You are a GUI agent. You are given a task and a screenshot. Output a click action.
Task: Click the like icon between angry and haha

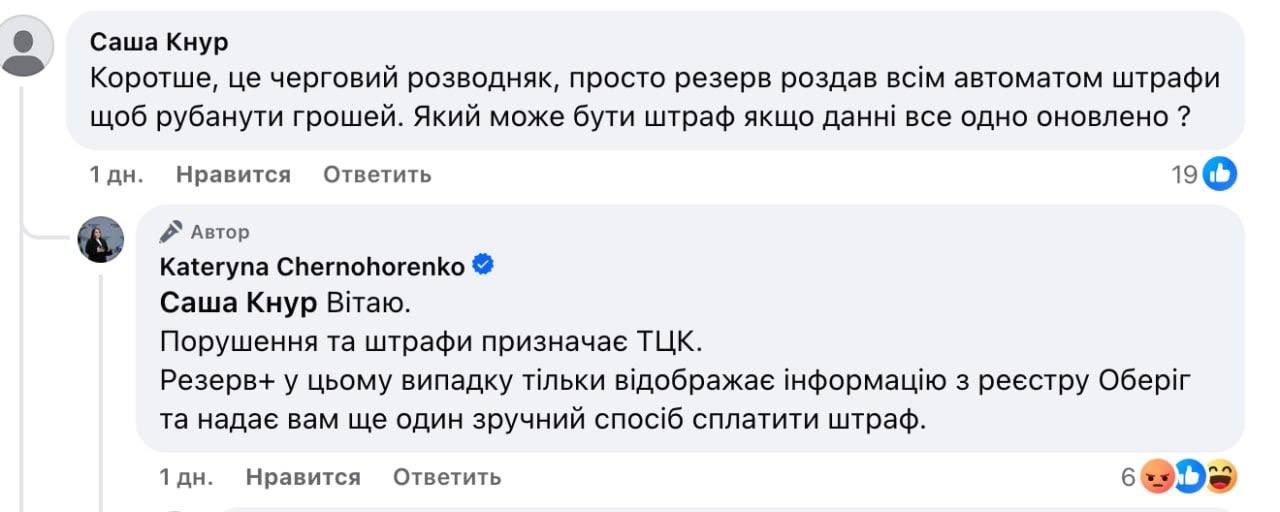pyautogui.click(x=1190, y=477)
